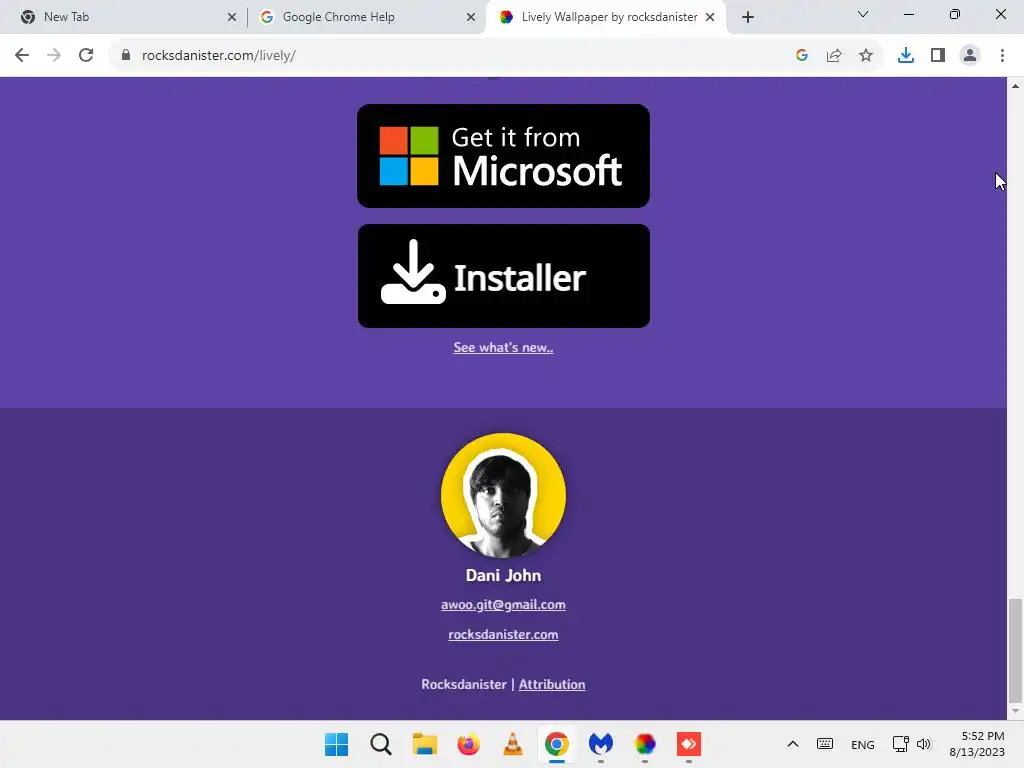
Task: View site info via the padlock icon
Action: pos(126,56)
